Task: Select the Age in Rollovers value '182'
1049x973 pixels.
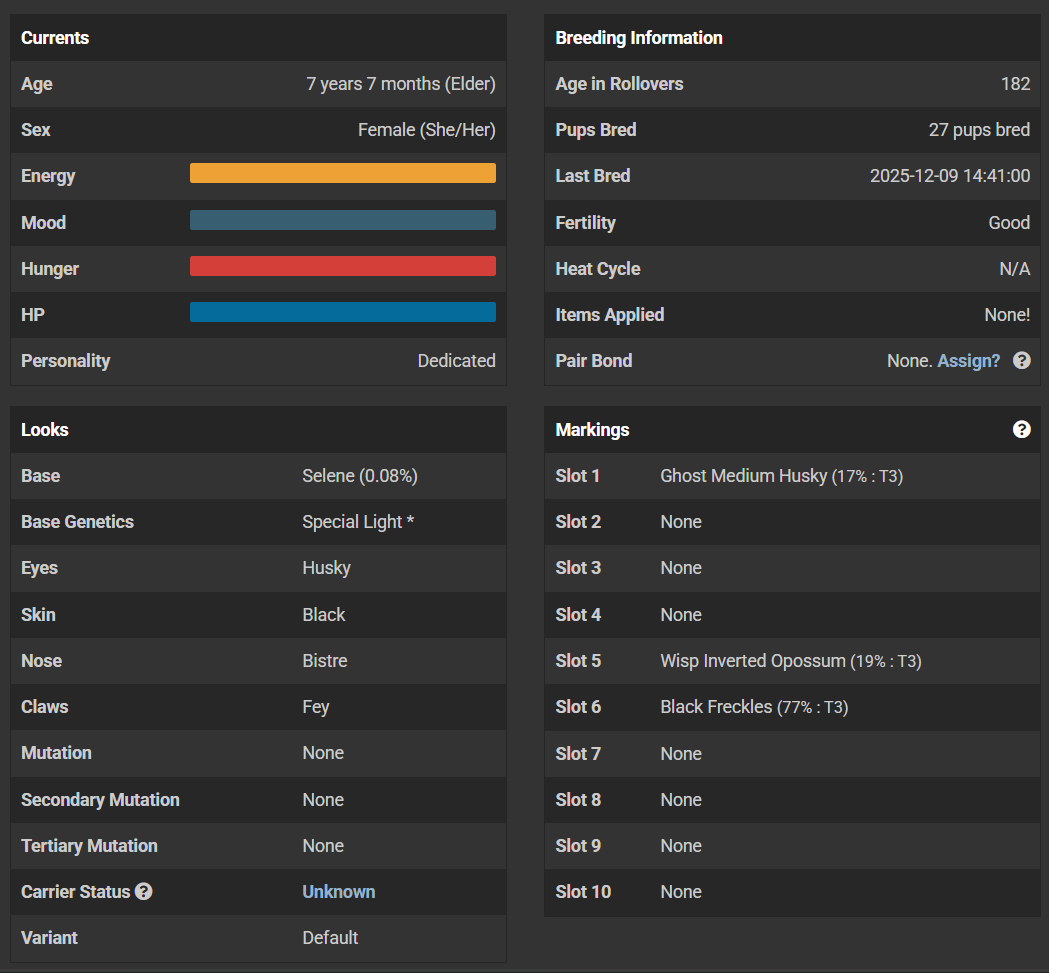Action: click(x=1015, y=84)
